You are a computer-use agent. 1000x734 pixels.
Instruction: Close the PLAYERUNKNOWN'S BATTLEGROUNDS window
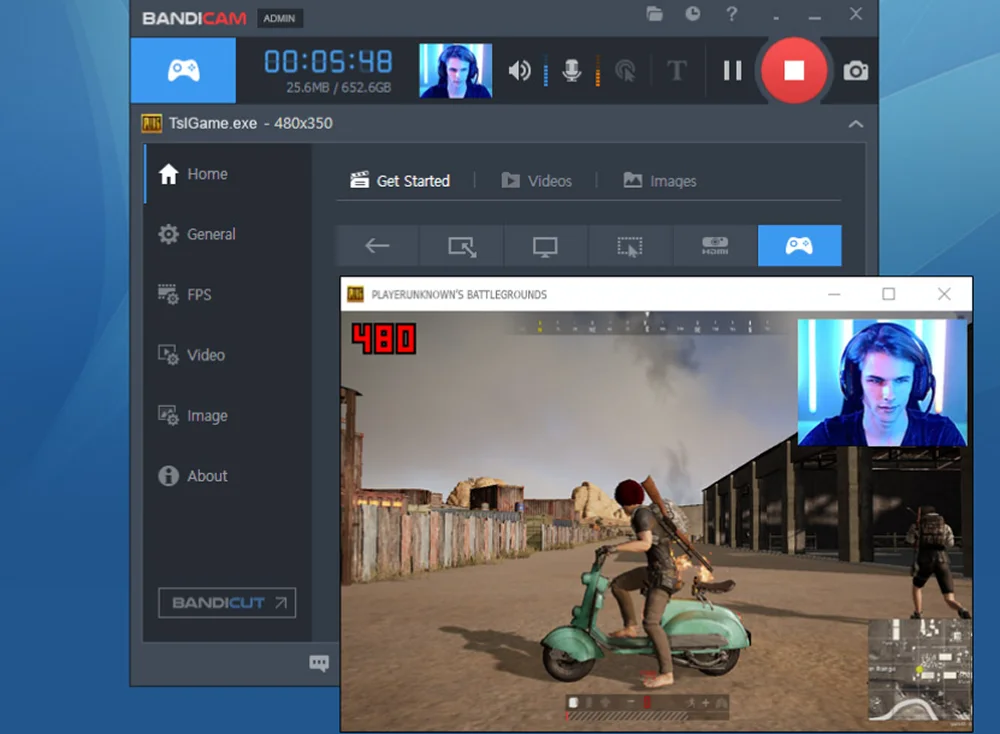(944, 293)
